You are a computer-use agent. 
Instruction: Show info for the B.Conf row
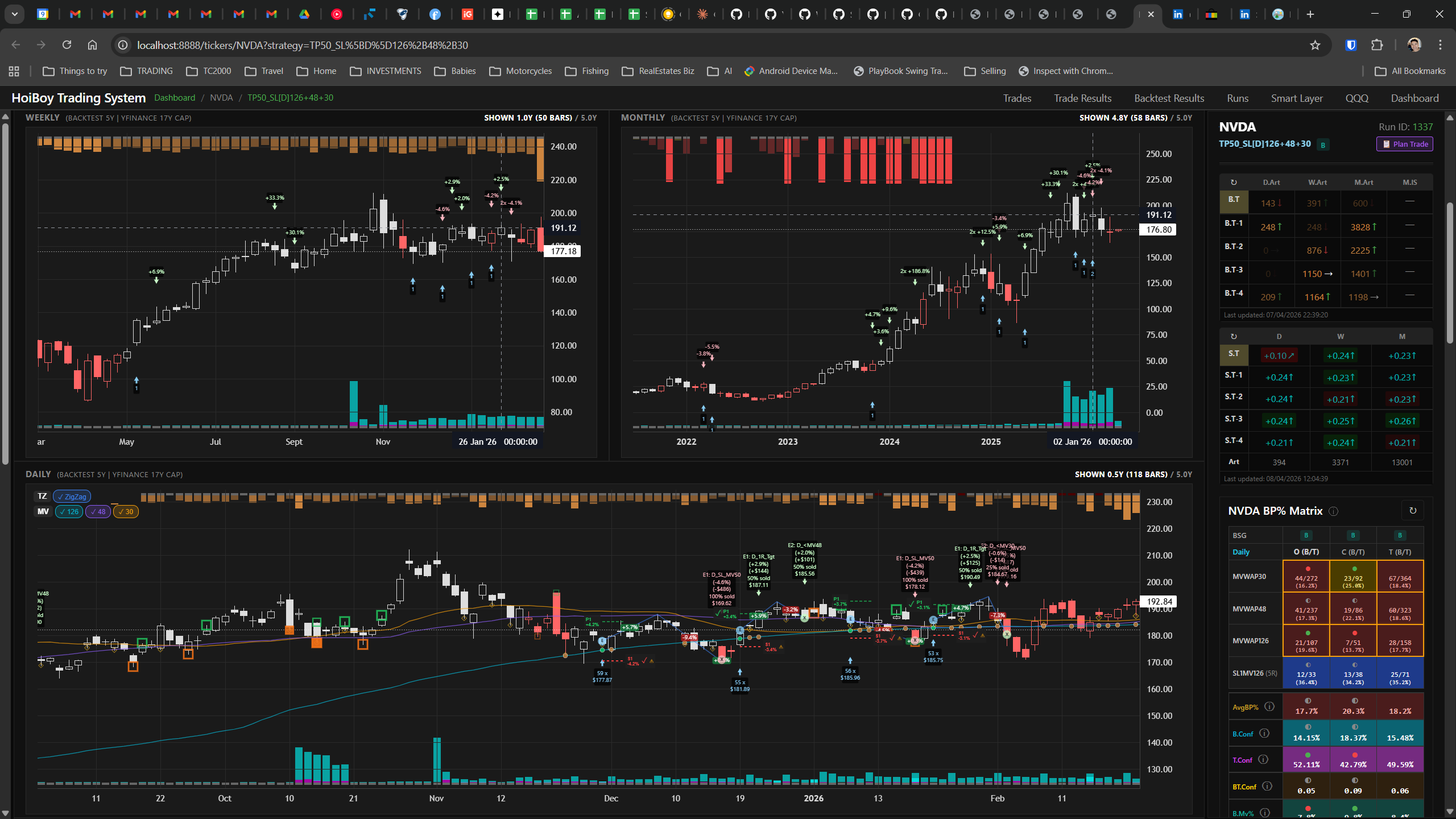pos(1264,733)
